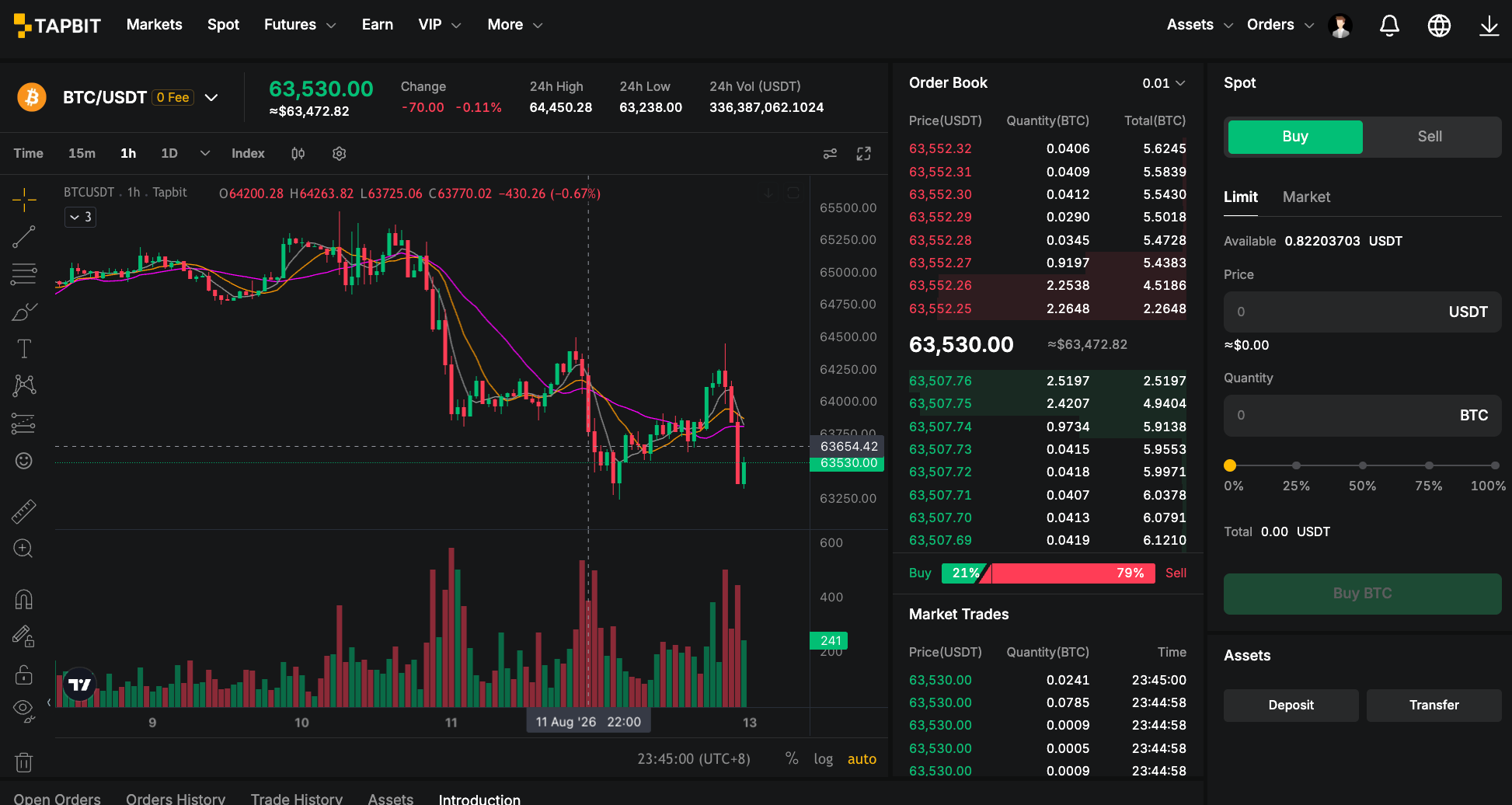Open the emoji icons tool
Viewport: 1512px width, 805px height.
[x=24, y=461]
